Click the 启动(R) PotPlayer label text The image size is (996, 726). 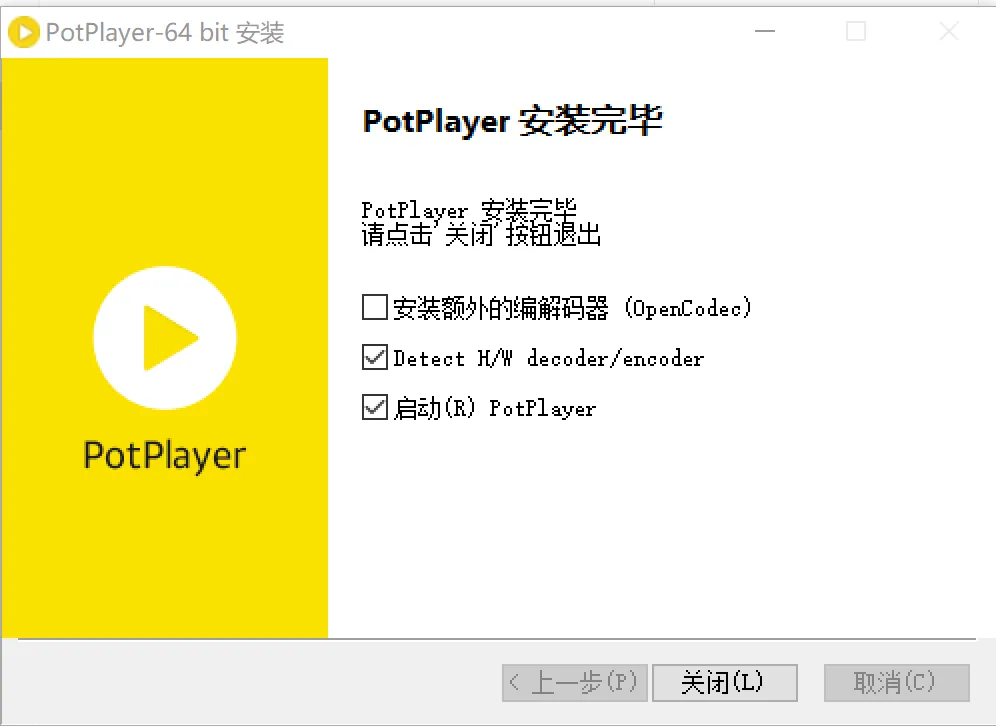pyautogui.click(x=494, y=408)
